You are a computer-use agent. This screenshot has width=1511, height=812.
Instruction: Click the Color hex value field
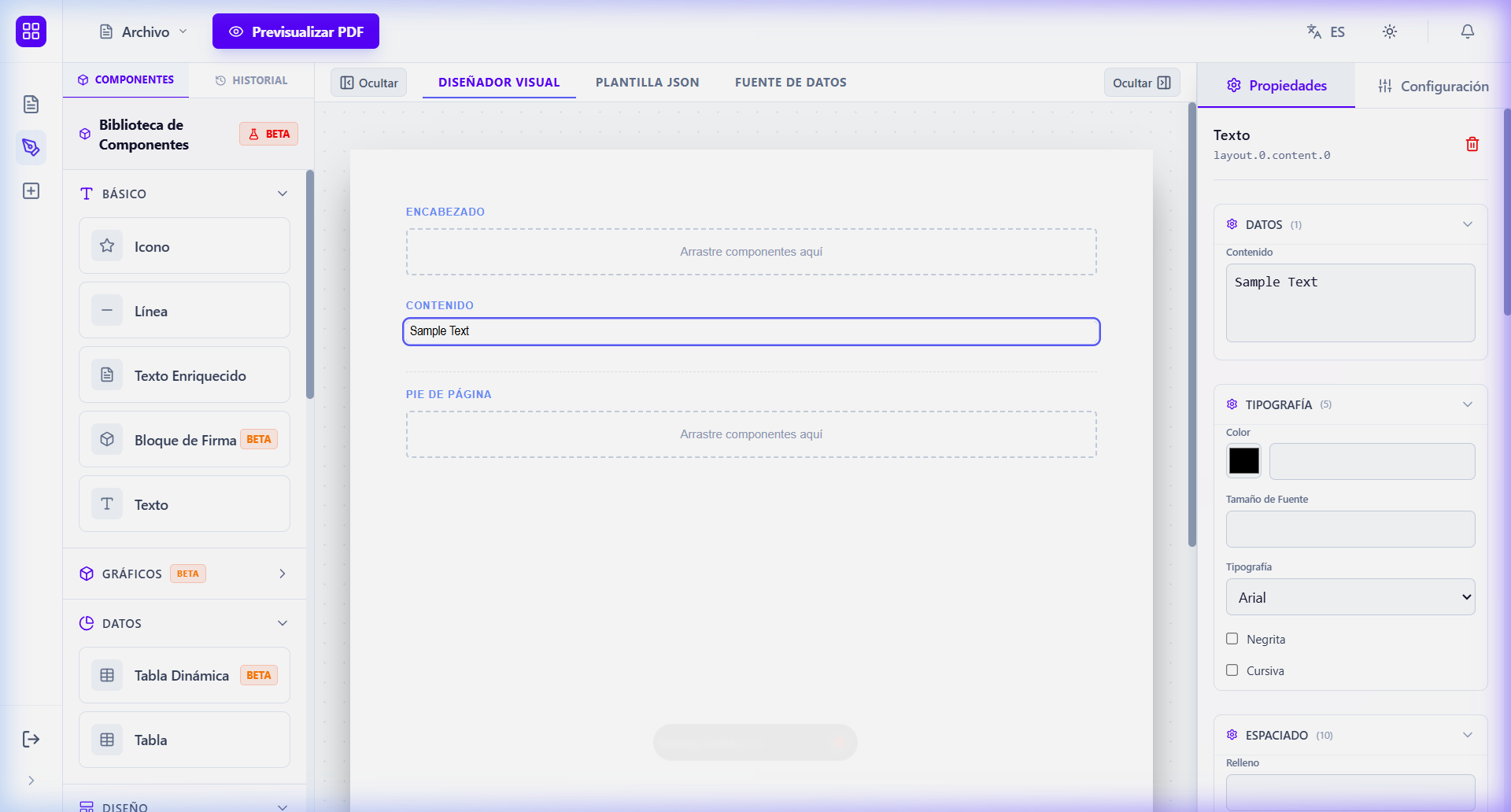(x=1372, y=461)
